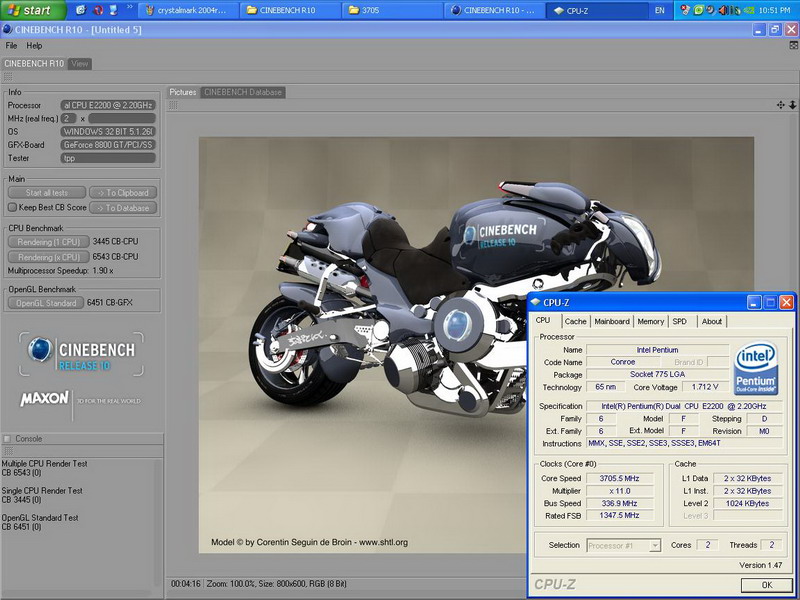Viewport: 800px width, 600px height.
Task: Click the empty MHz frequency value field
Action: [122, 118]
